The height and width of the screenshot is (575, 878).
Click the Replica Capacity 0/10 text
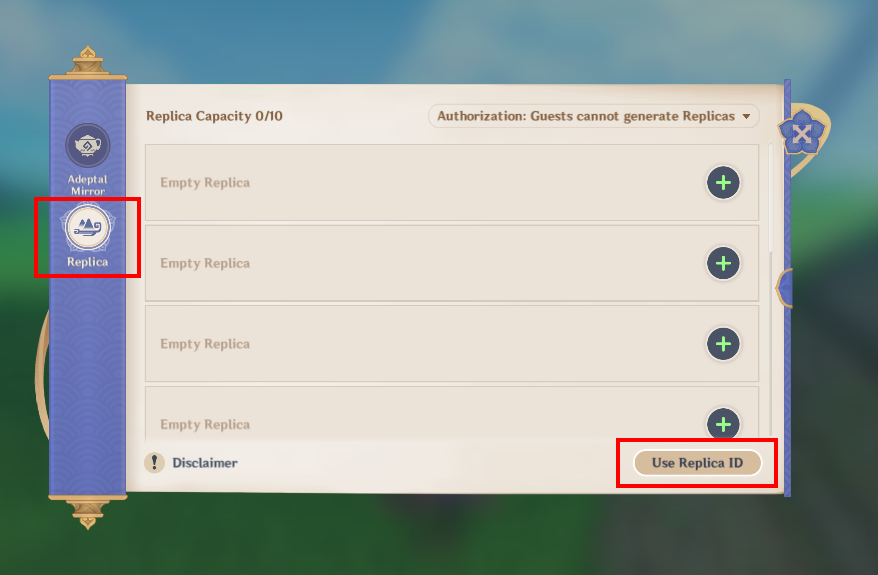[214, 116]
